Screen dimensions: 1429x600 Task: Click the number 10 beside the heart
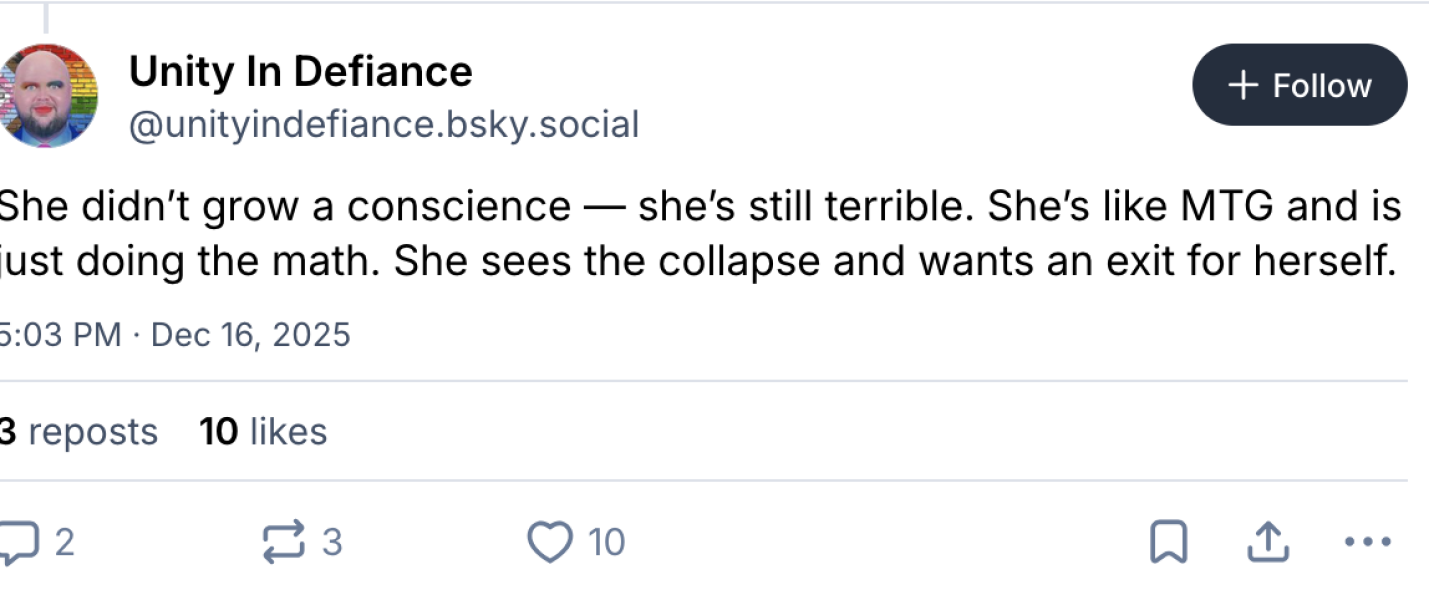coord(606,543)
